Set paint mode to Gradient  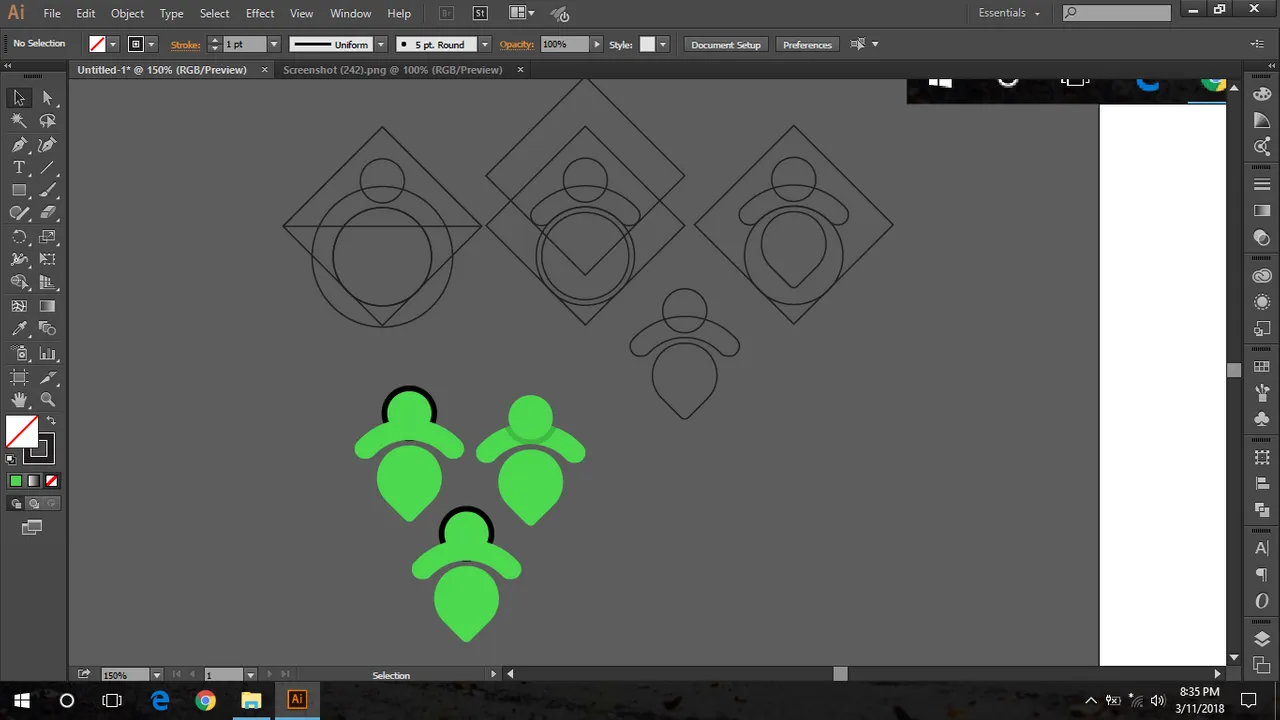click(x=34, y=481)
